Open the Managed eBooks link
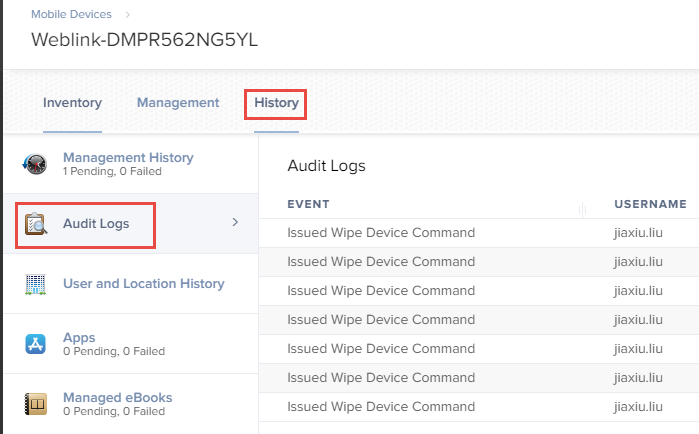 (x=118, y=397)
